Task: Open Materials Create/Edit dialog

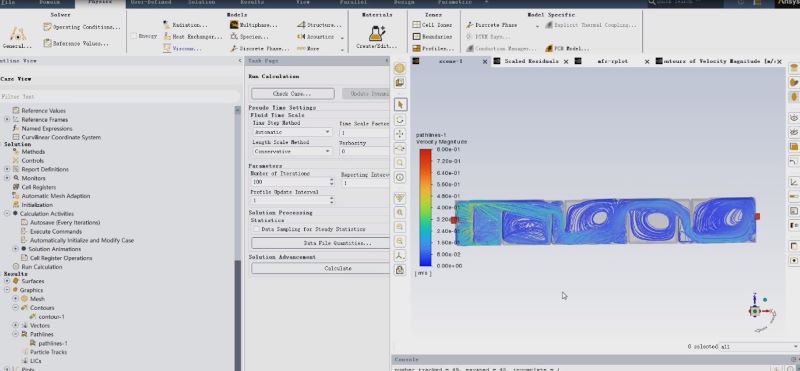Action: (377, 38)
